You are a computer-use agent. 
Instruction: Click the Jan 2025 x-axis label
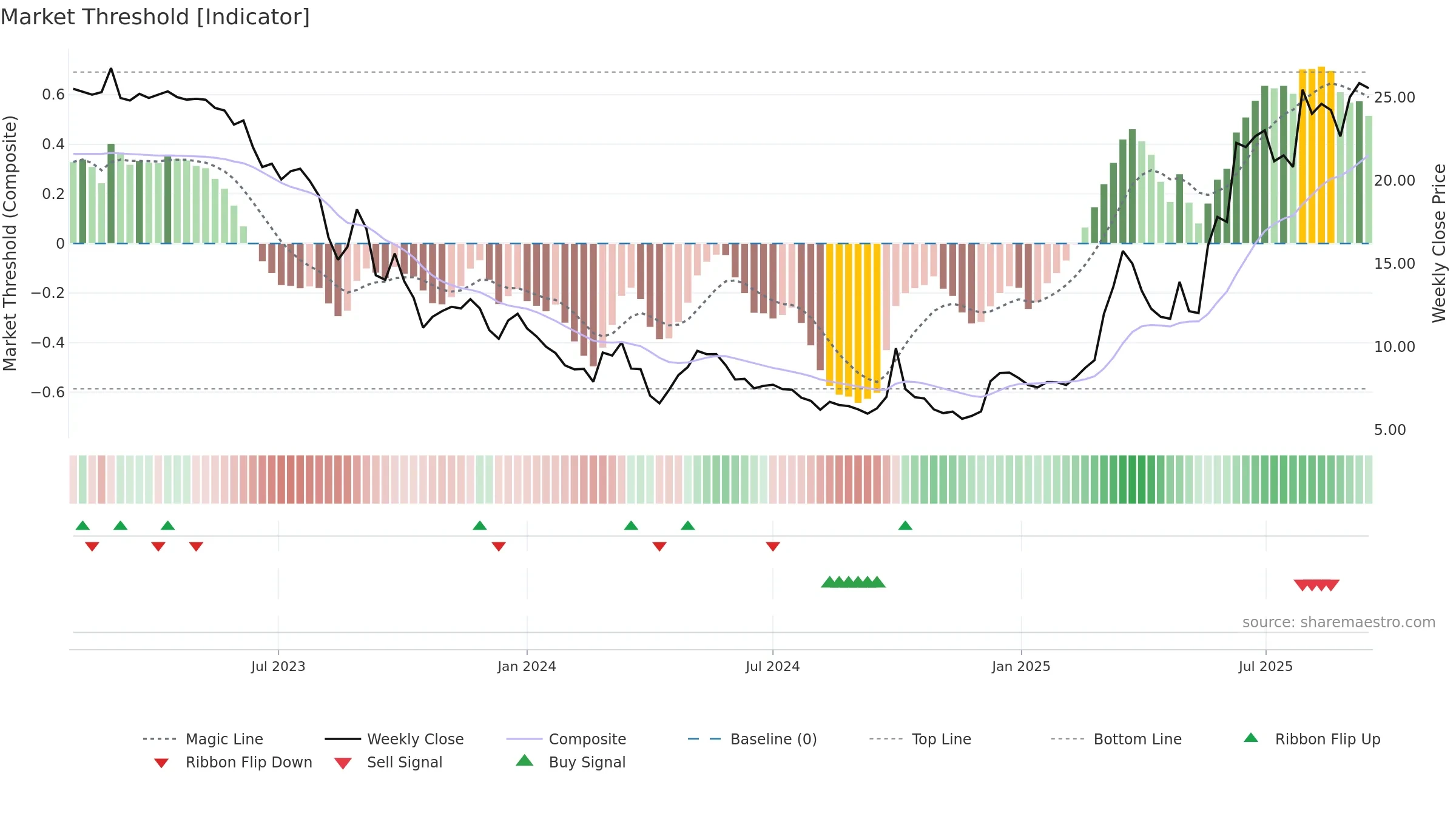[1021, 666]
